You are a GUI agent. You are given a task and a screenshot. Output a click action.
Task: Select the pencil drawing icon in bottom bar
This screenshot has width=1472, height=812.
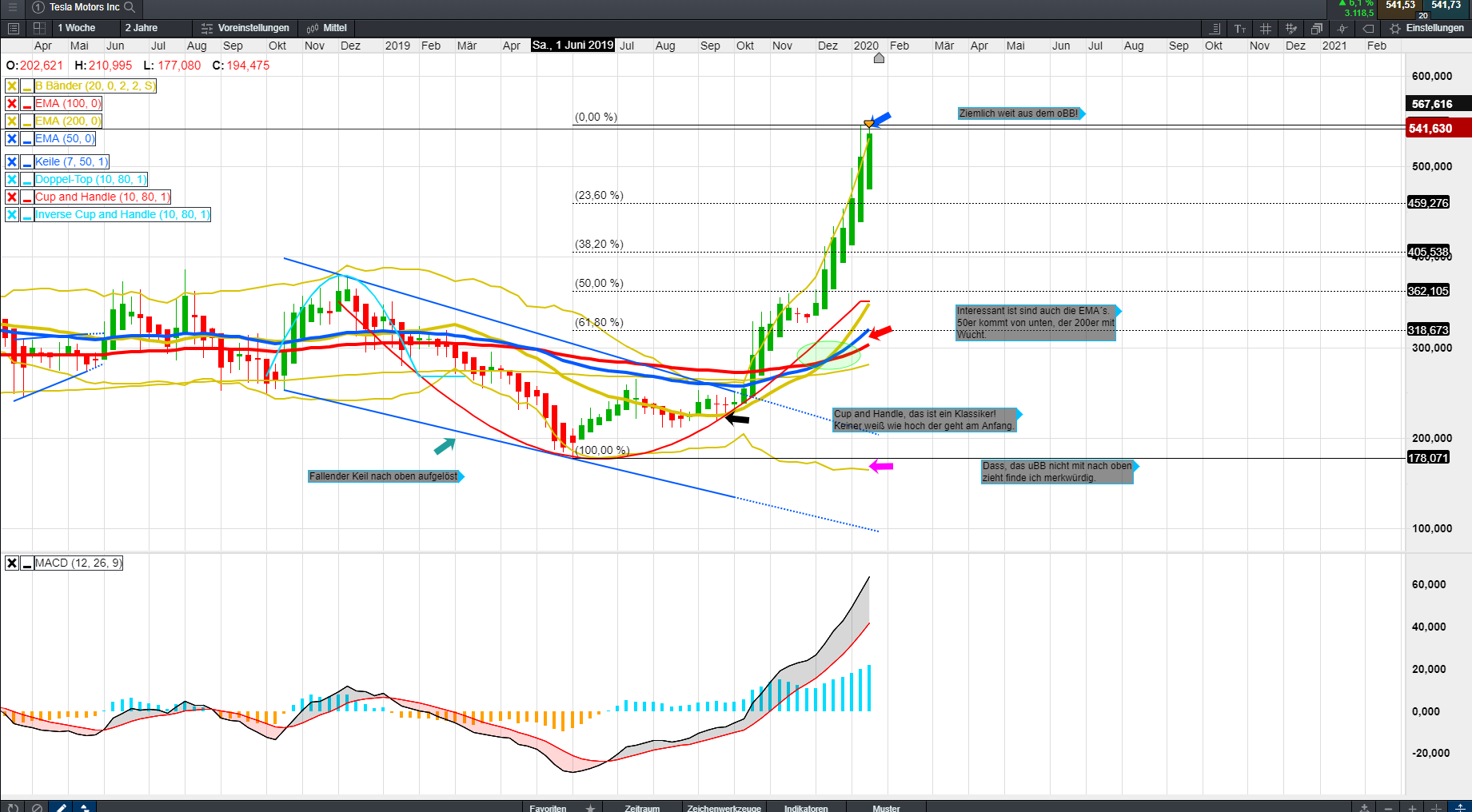[x=61, y=807]
